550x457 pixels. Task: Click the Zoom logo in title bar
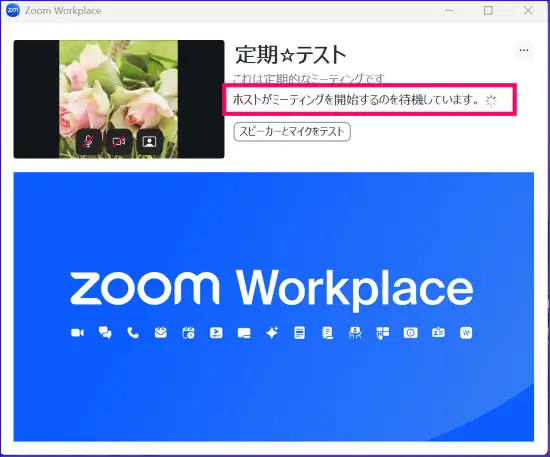click(x=13, y=11)
